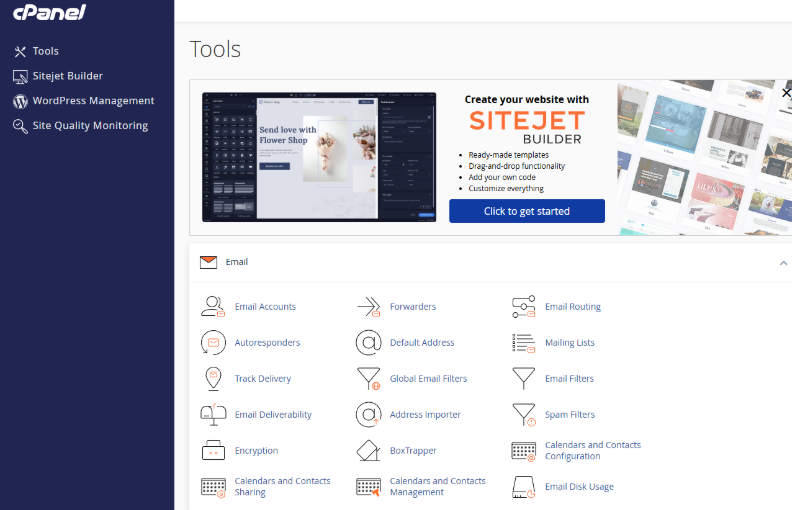This screenshot has height=510, width=792.
Task: Click the Email Disk Usage icon
Action: pos(524,487)
